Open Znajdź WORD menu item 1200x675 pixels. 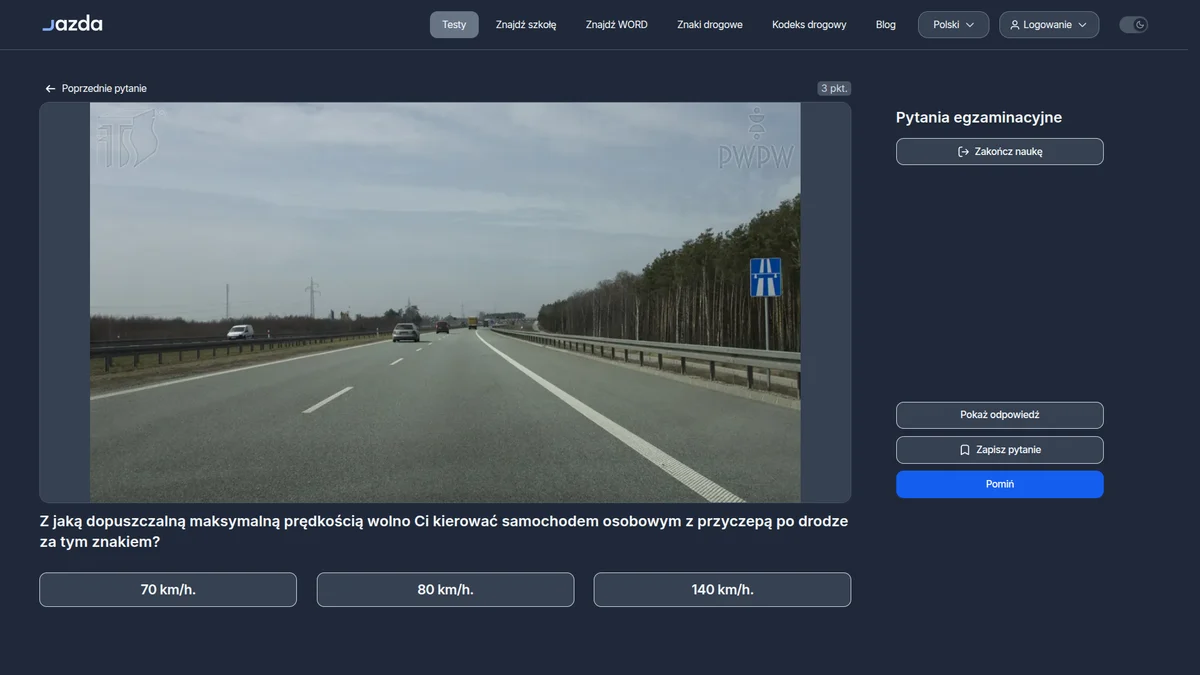click(x=617, y=25)
